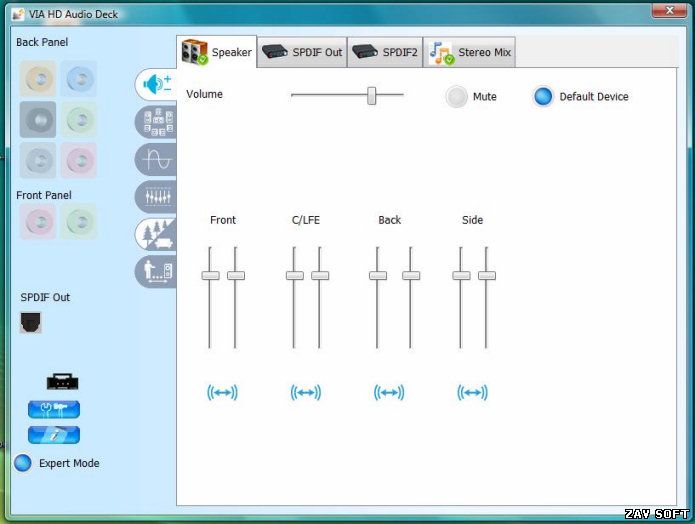The height and width of the screenshot is (524, 695).
Task: Click the Back channel label
Action: point(390,220)
